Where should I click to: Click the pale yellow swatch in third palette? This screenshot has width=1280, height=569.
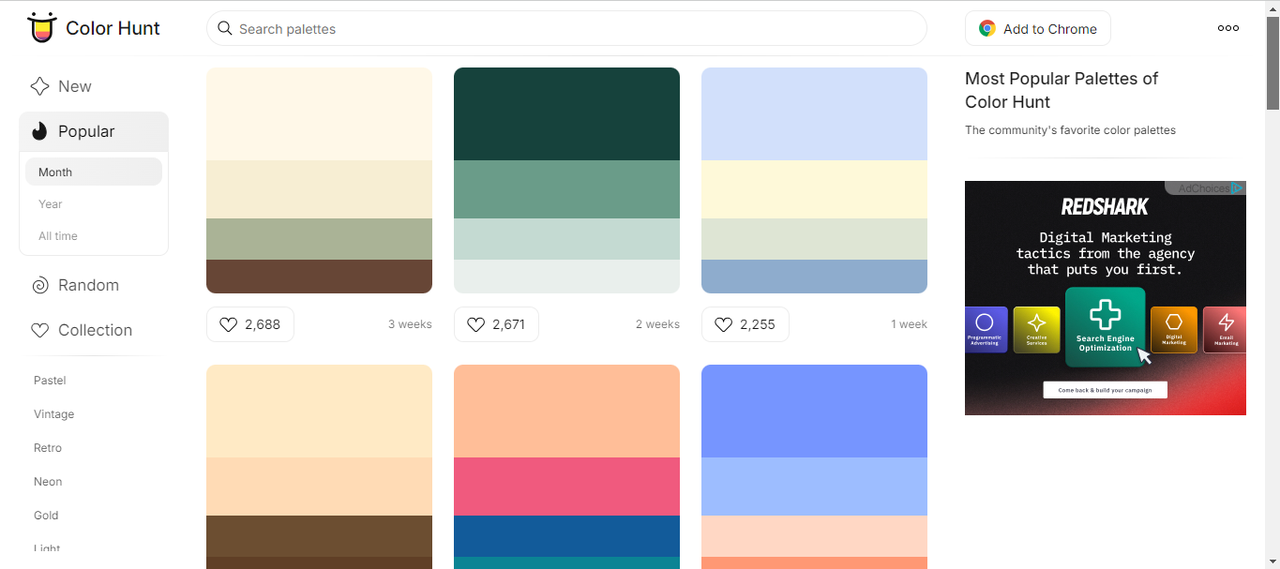coord(814,189)
